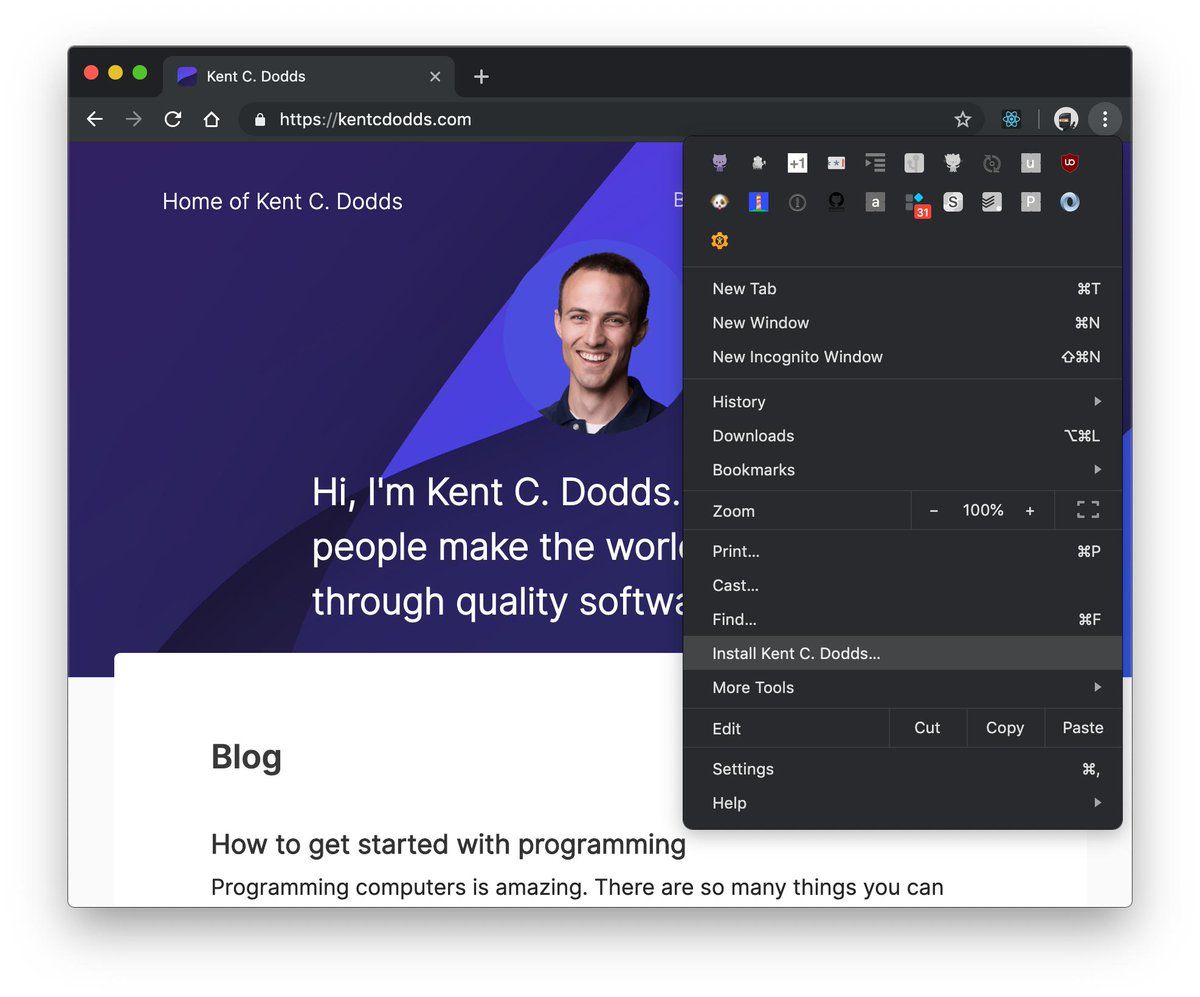Open a new tab with the plus button
The width and height of the screenshot is (1200, 997).
coord(481,77)
